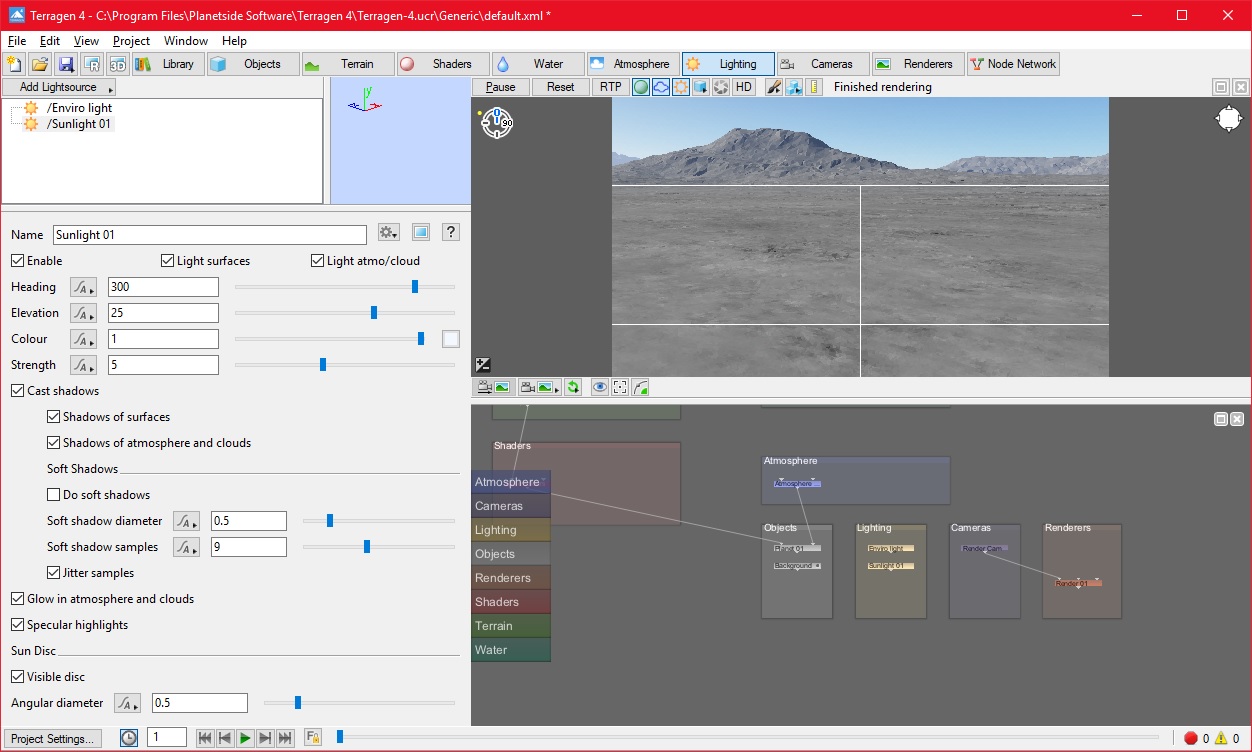Pause the render preview

click(500, 87)
